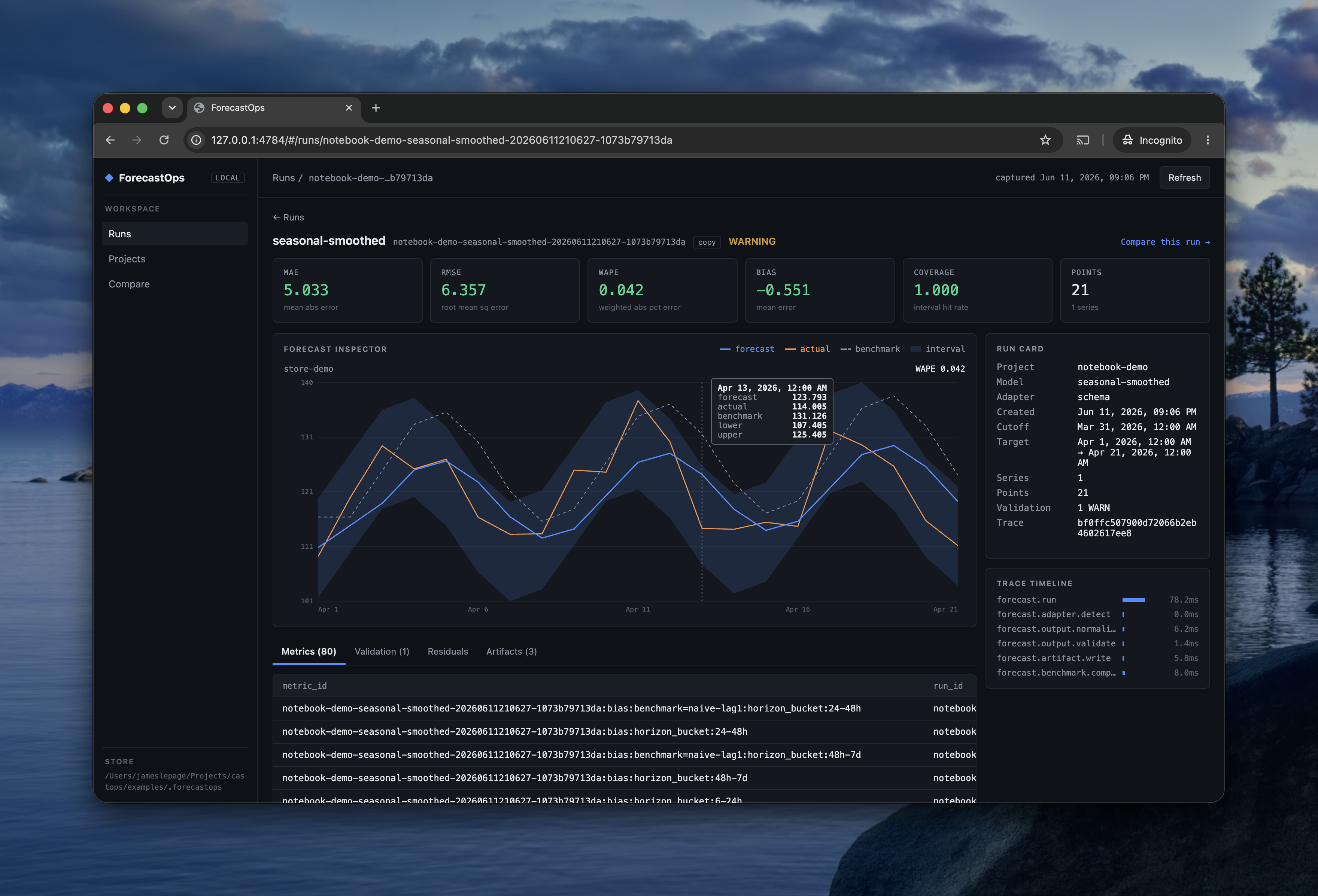This screenshot has width=1318, height=896.
Task: Toggle the forecast series in chart legend
Action: tap(747, 349)
